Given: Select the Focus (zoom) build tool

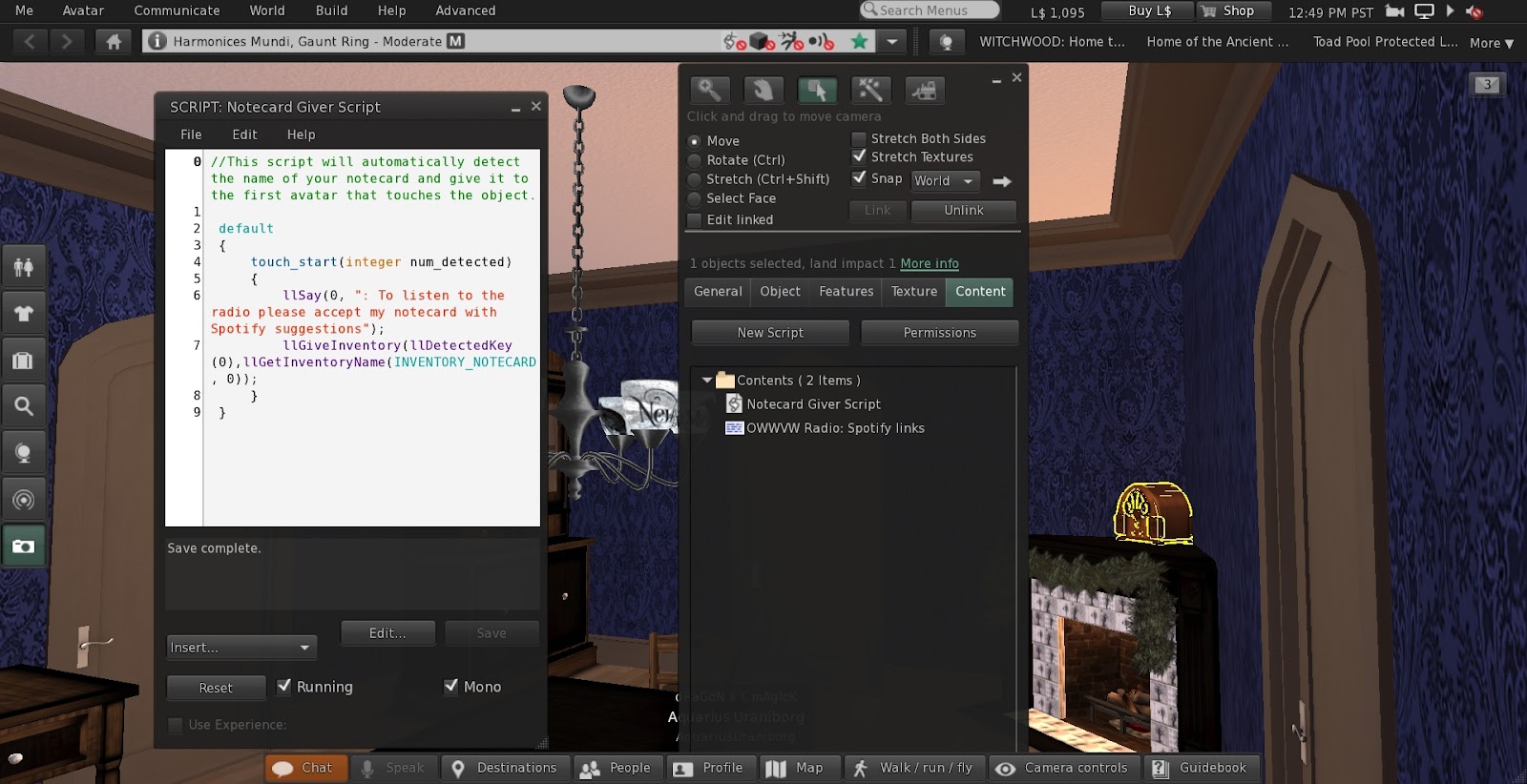Looking at the screenshot, I should (709, 90).
